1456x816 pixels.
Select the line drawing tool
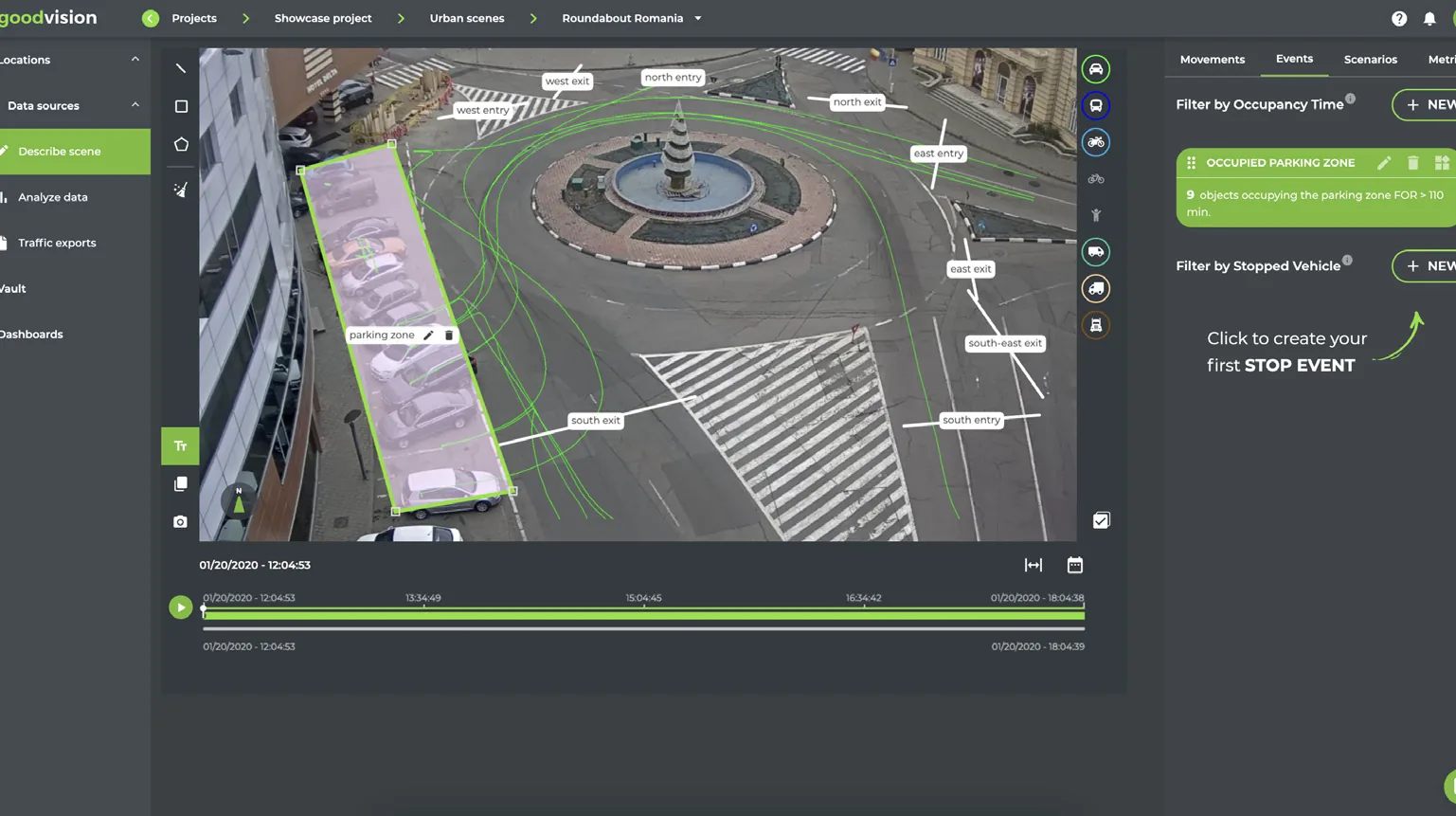[x=181, y=68]
